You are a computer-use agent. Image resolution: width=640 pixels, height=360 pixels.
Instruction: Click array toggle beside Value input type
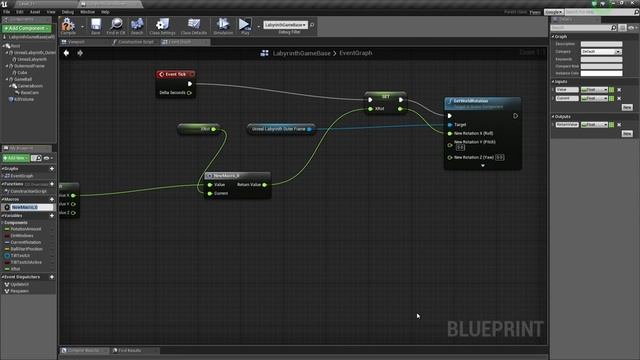(x=611, y=90)
